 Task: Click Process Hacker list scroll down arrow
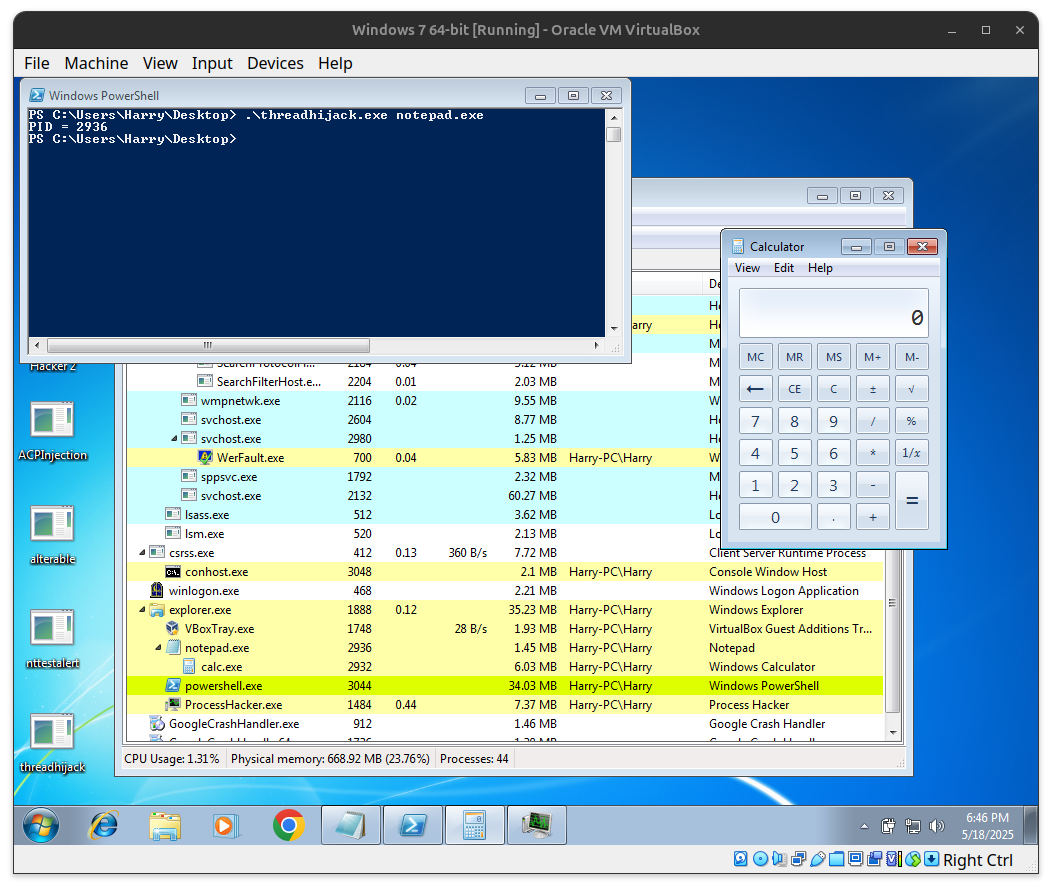[893, 733]
